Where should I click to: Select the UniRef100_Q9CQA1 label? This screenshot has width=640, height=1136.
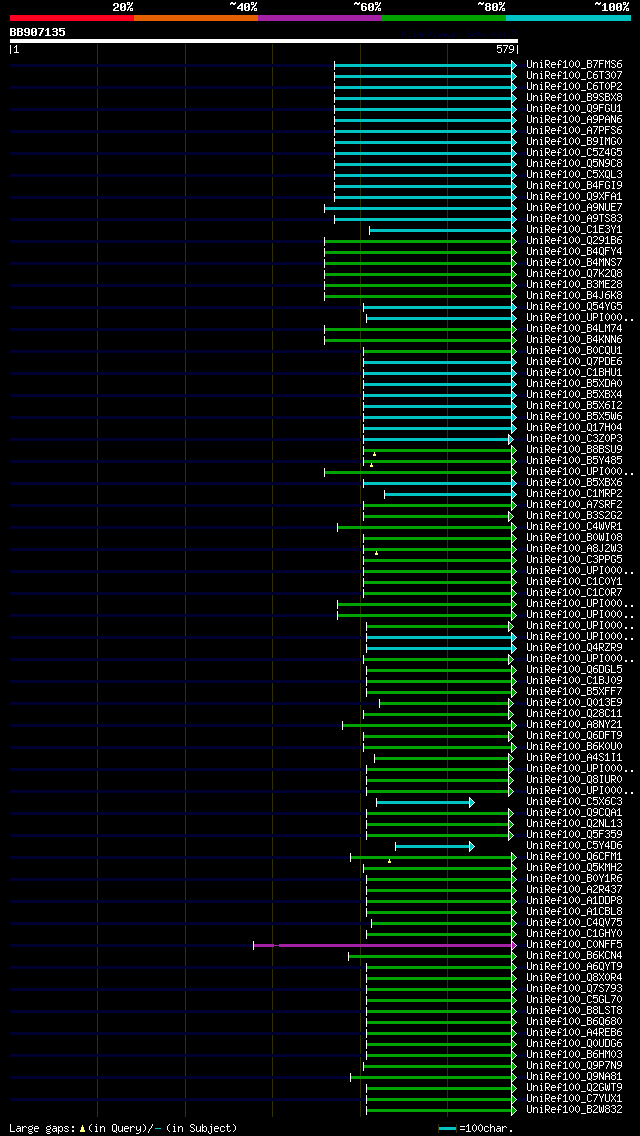[x=574, y=812]
